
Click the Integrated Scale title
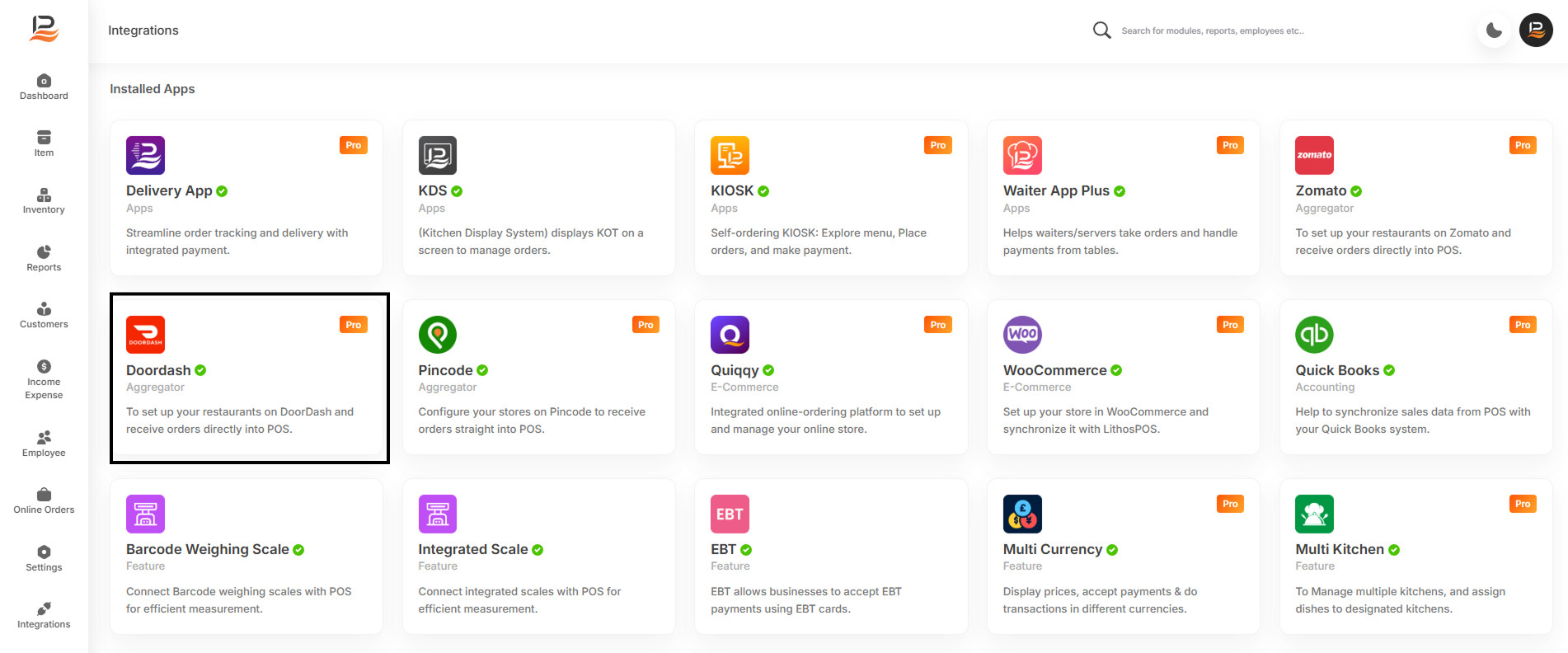472,549
